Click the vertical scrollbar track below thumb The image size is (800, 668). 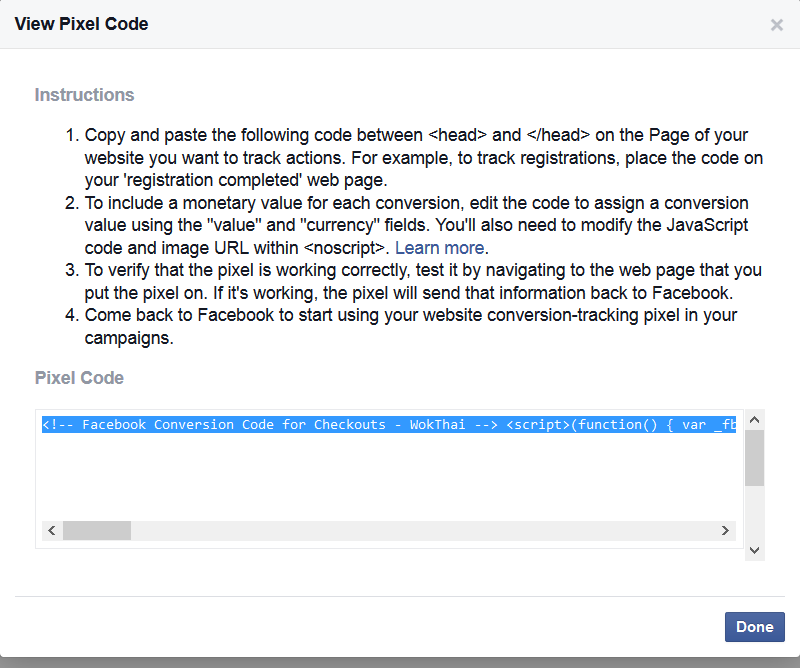click(x=755, y=513)
